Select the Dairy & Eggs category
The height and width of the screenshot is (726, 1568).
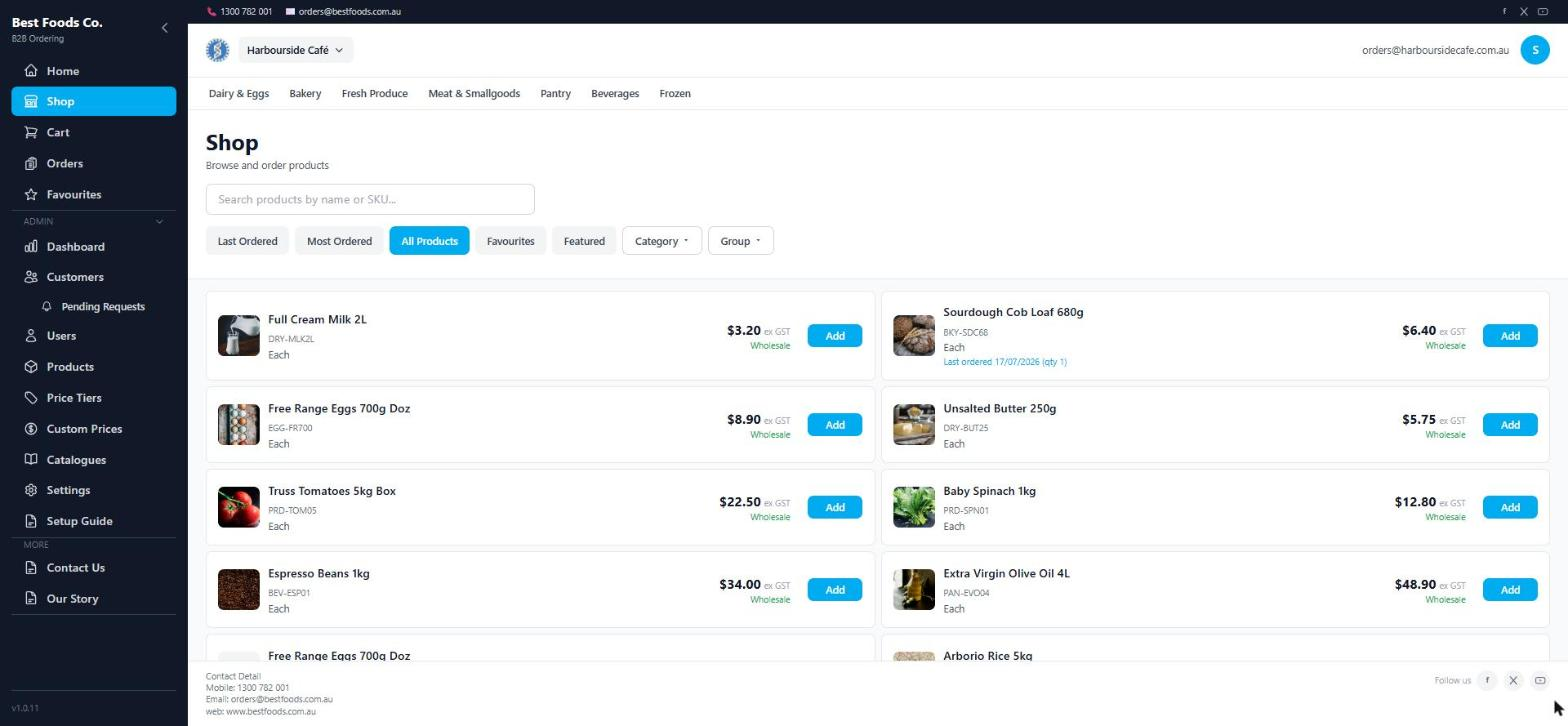[238, 94]
